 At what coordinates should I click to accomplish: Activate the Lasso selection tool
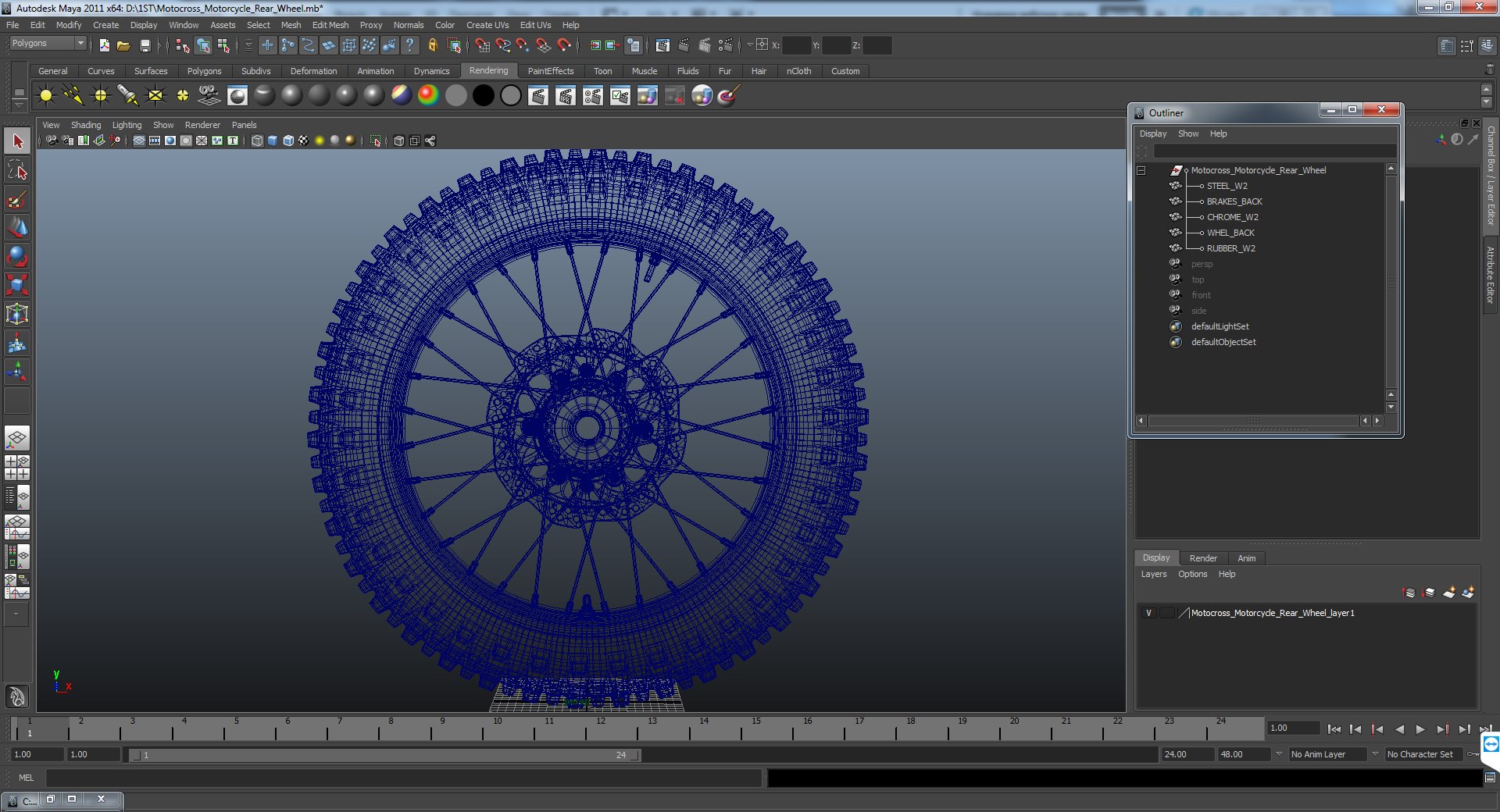coord(17,170)
